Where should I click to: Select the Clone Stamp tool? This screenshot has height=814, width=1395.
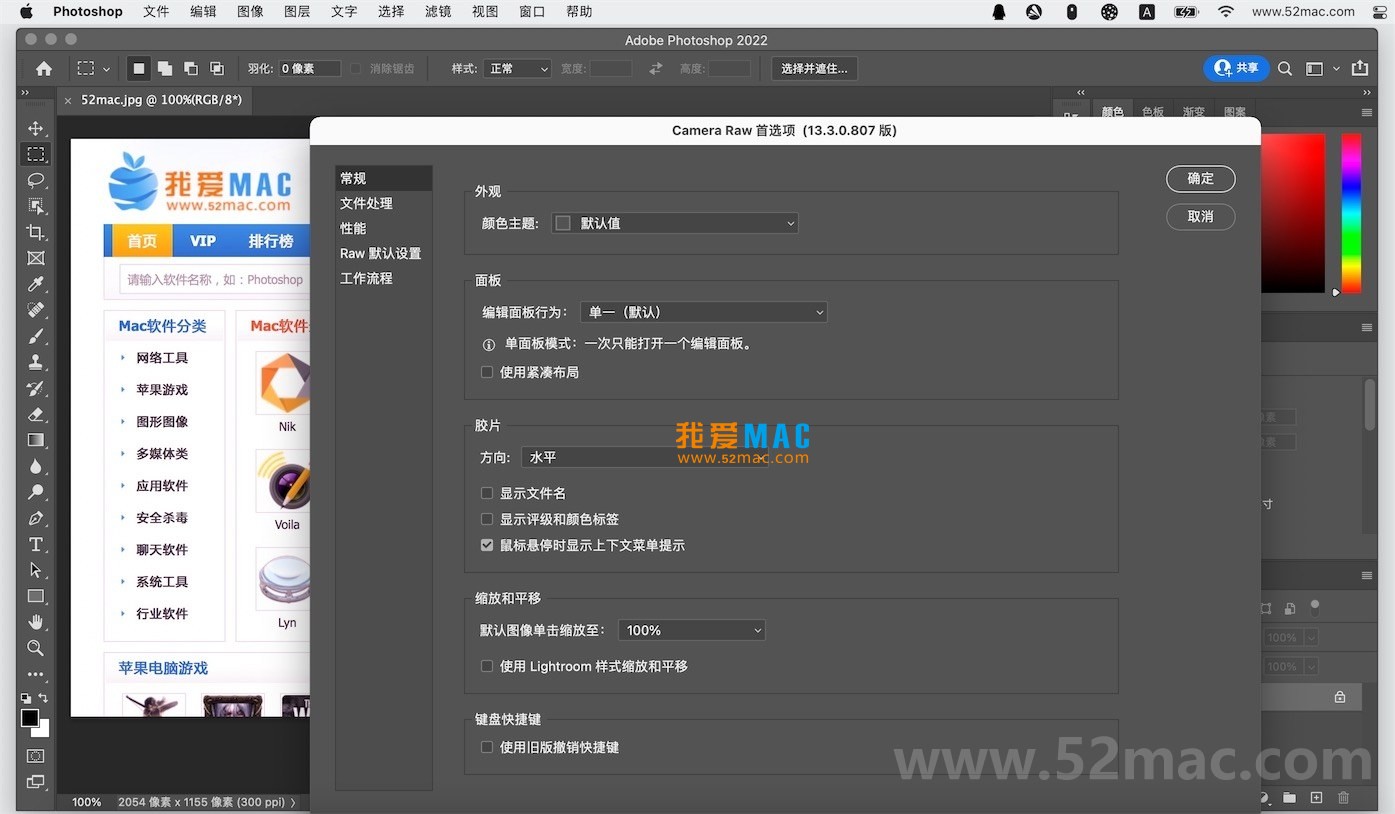pyautogui.click(x=36, y=362)
